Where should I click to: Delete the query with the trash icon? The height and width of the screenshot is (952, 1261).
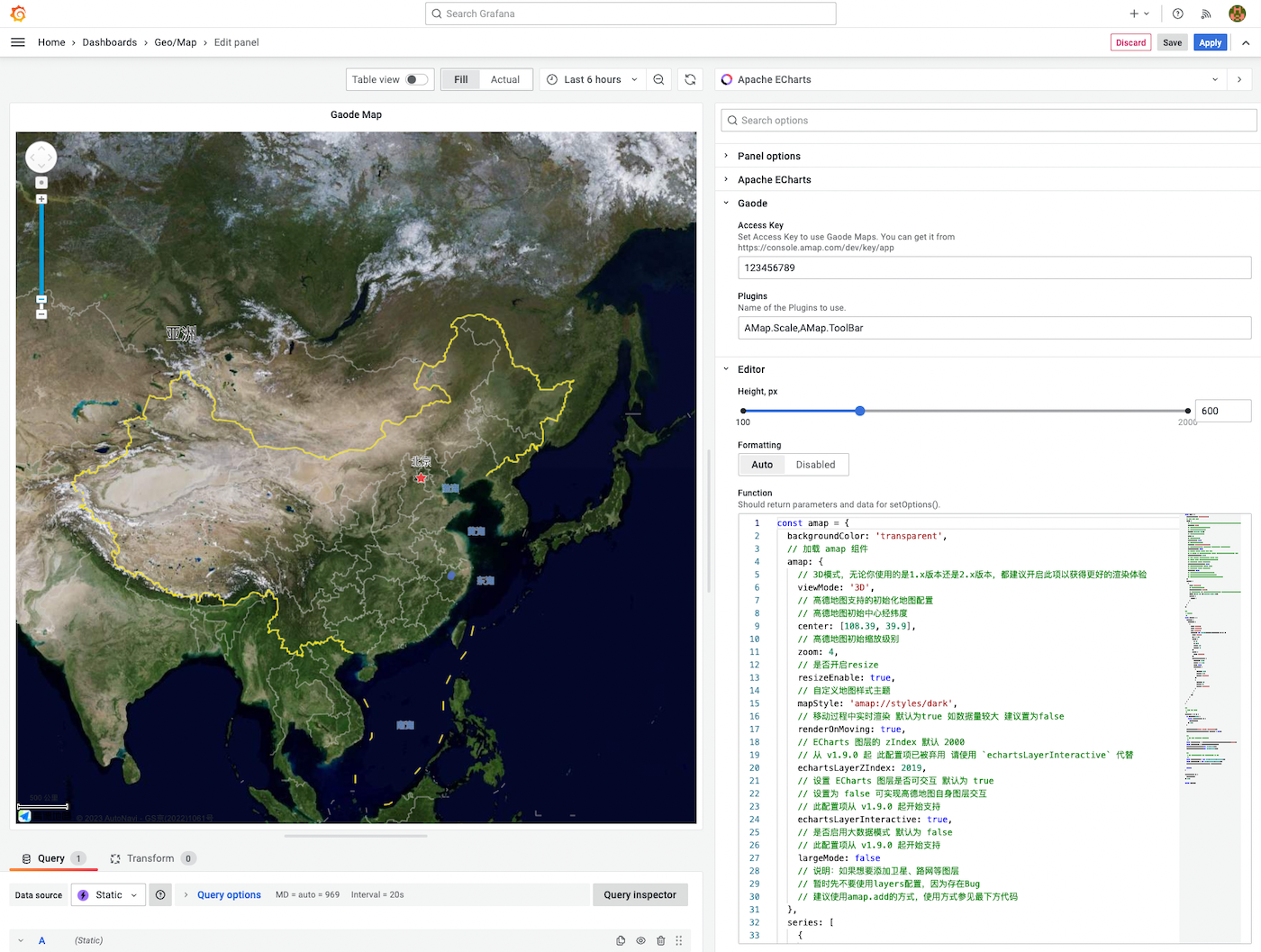click(661, 939)
